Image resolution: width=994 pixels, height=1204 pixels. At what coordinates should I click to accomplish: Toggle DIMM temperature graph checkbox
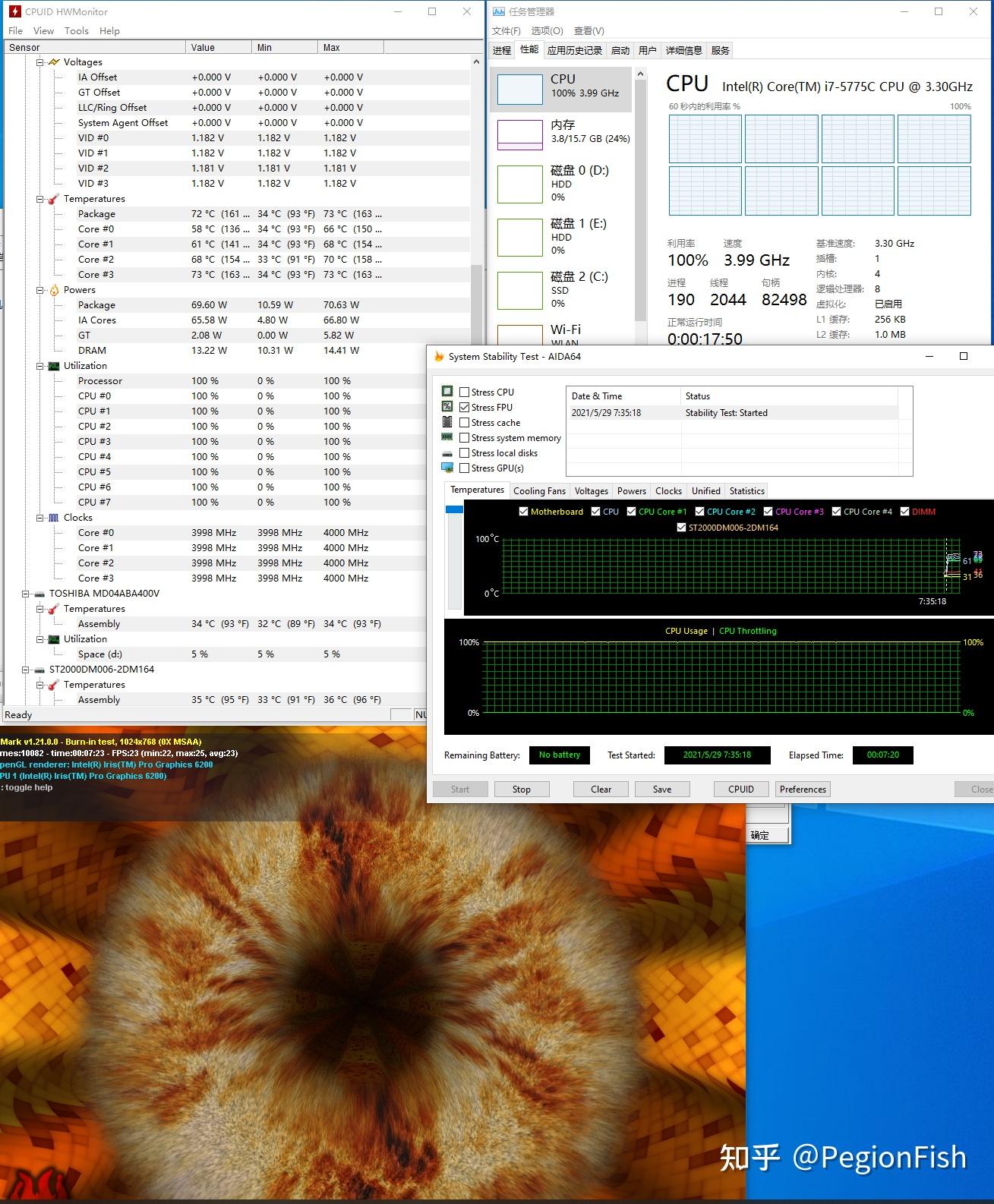tap(904, 512)
